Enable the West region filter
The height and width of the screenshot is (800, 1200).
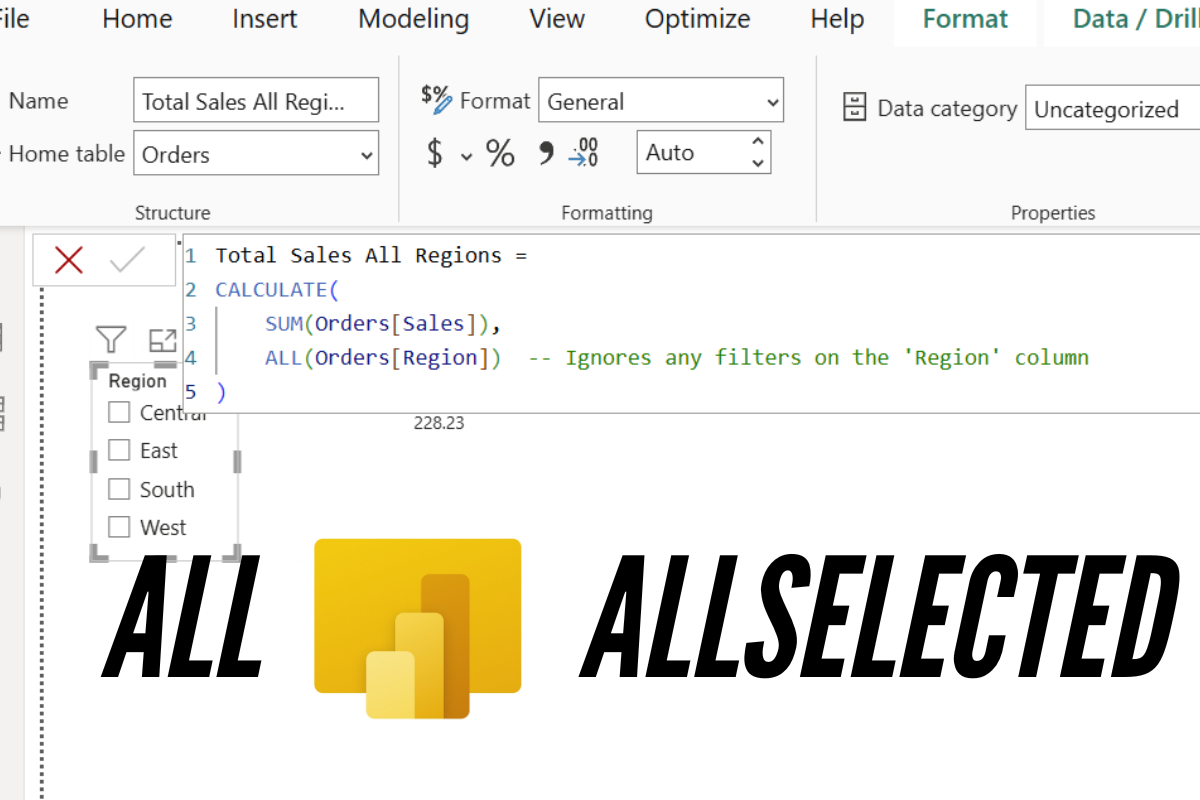[x=119, y=527]
